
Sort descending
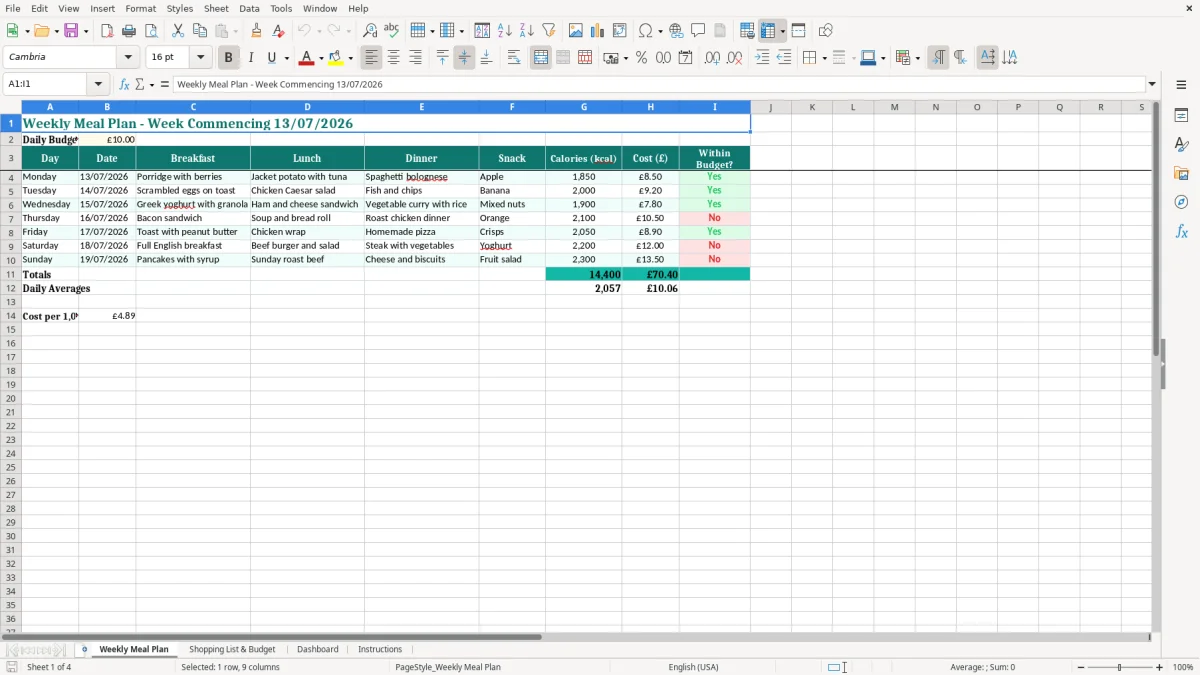coord(526,31)
